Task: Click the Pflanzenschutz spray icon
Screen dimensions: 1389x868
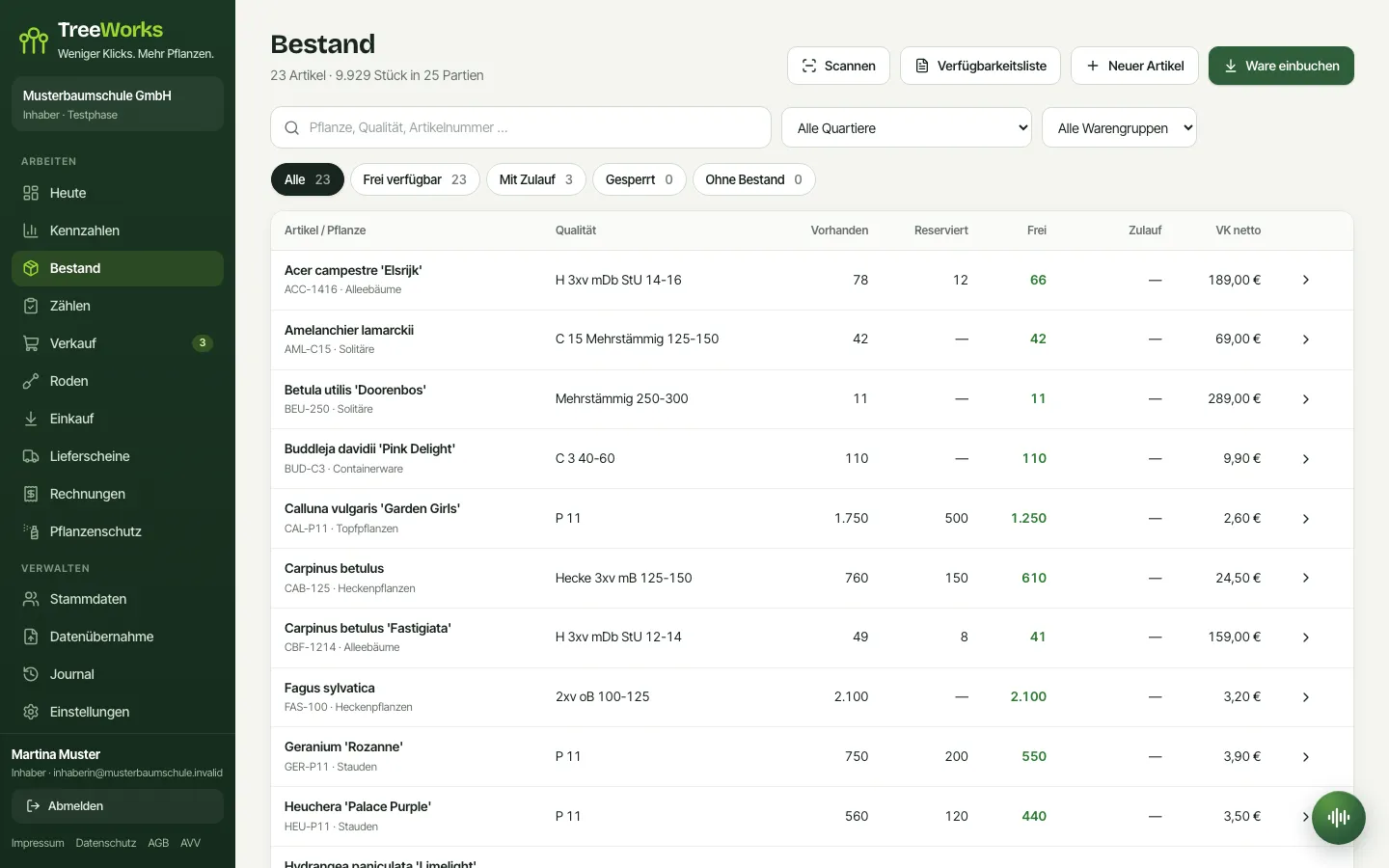Action: coord(31,531)
